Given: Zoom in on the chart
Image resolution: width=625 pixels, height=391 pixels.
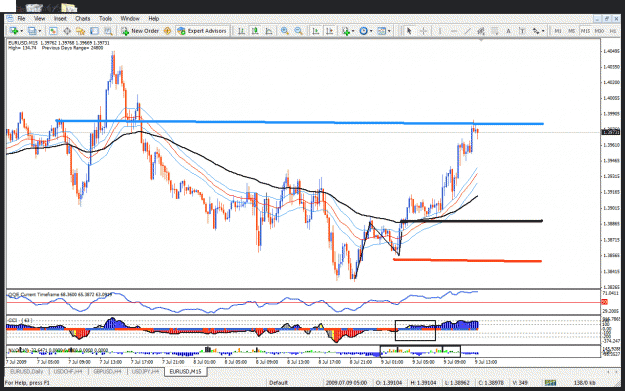Looking at the screenshot, I should pyautogui.click(x=285, y=31).
